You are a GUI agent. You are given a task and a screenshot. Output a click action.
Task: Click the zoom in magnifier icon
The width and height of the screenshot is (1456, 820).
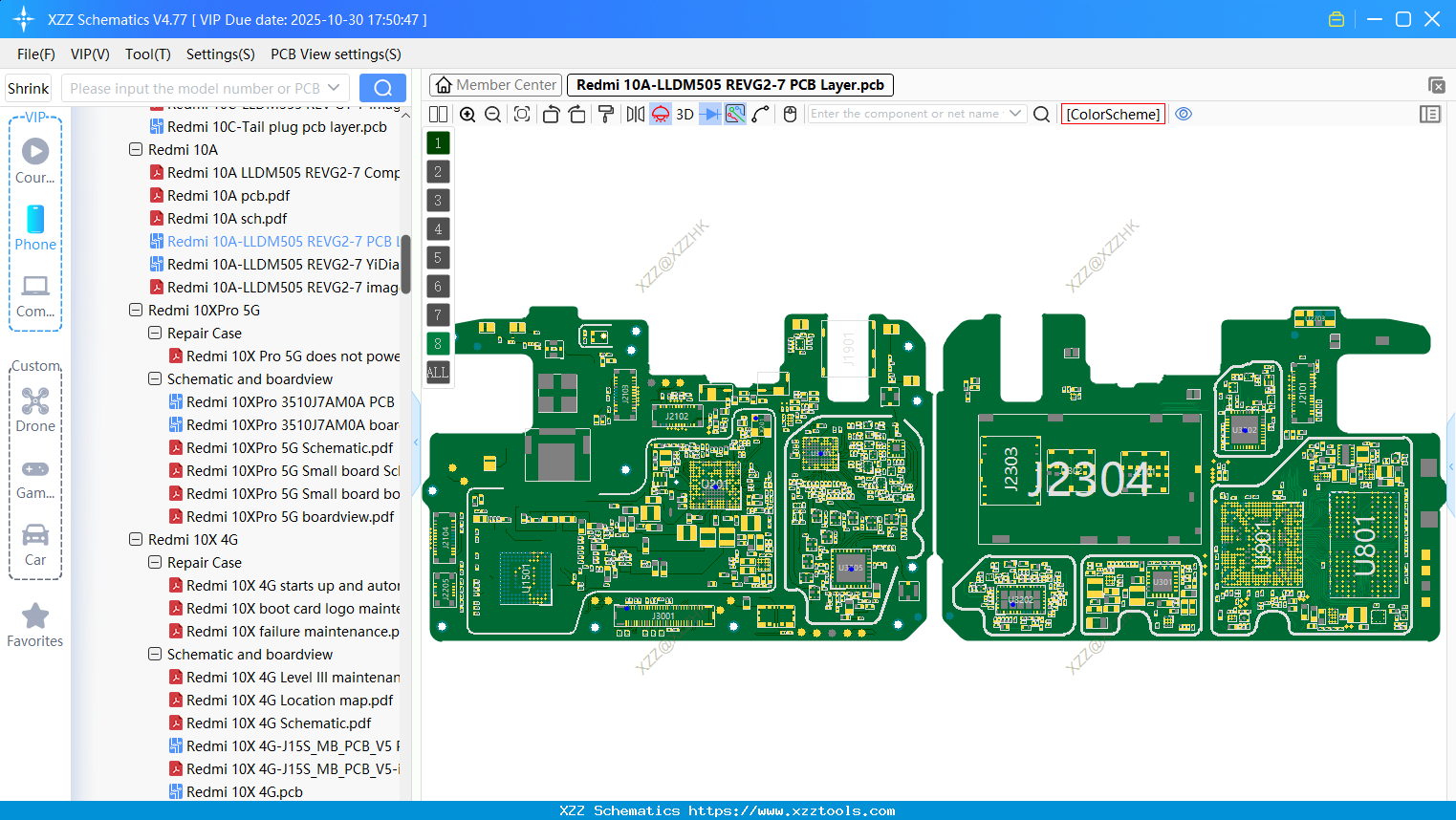[x=467, y=115]
